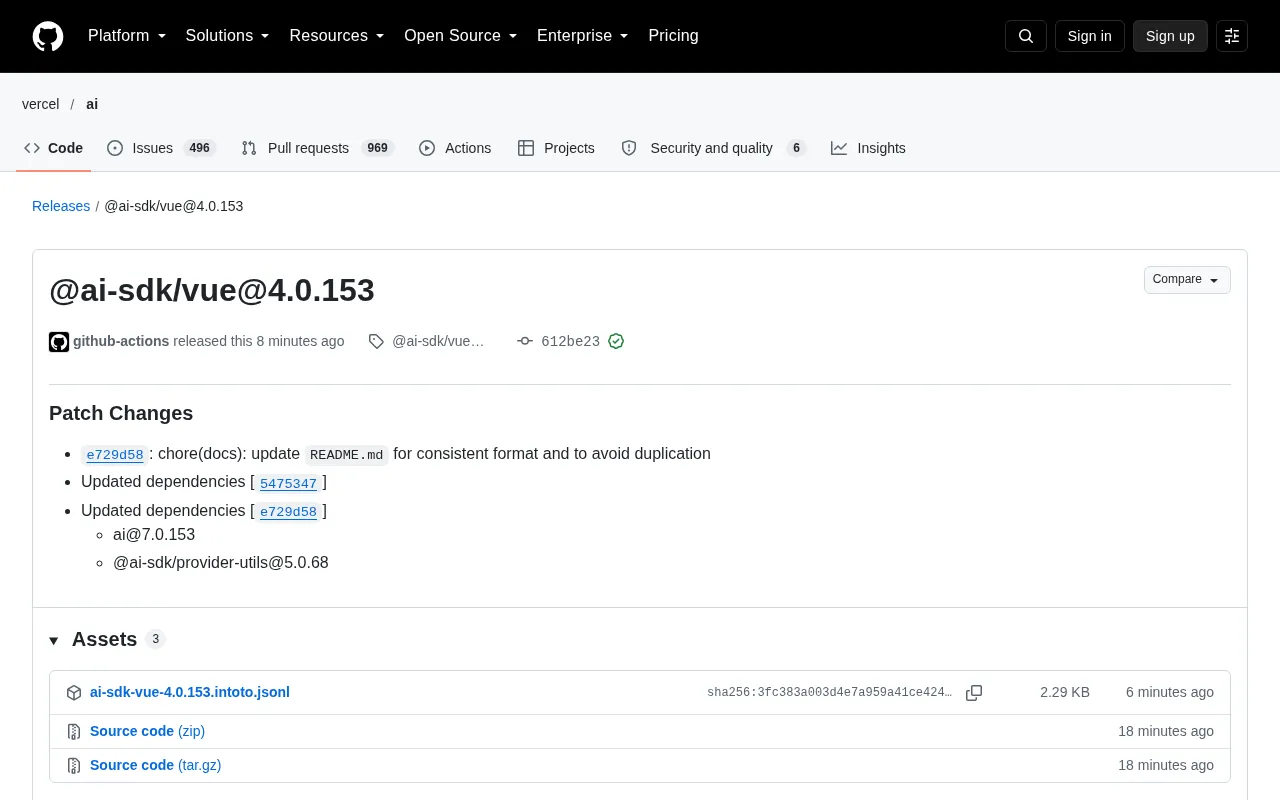The width and height of the screenshot is (1280, 800).
Task: Open commit 612be23 link
Action: tap(570, 341)
